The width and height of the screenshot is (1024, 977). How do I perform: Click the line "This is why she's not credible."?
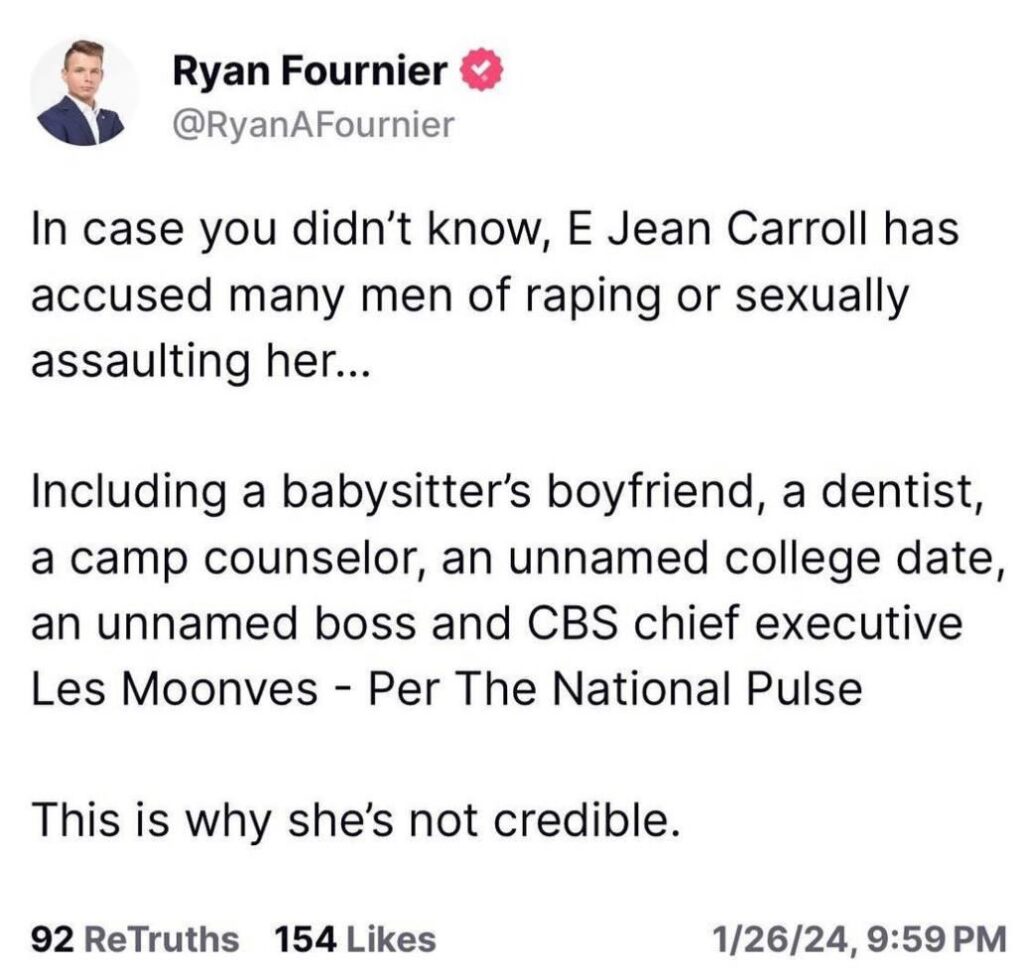click(x=350, y=820)
